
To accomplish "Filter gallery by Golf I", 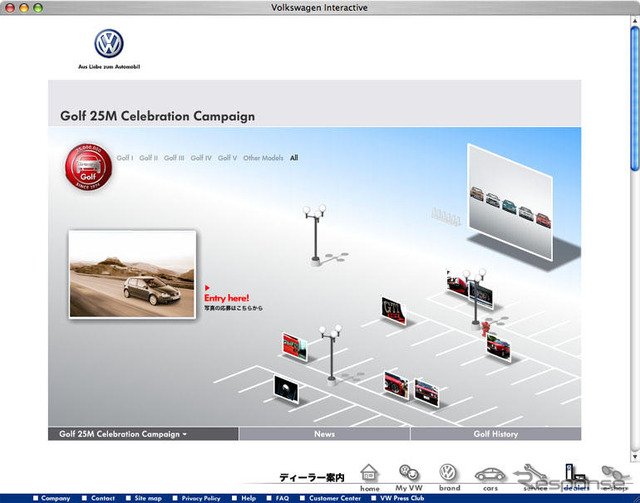I will click(x=125, y=158).
